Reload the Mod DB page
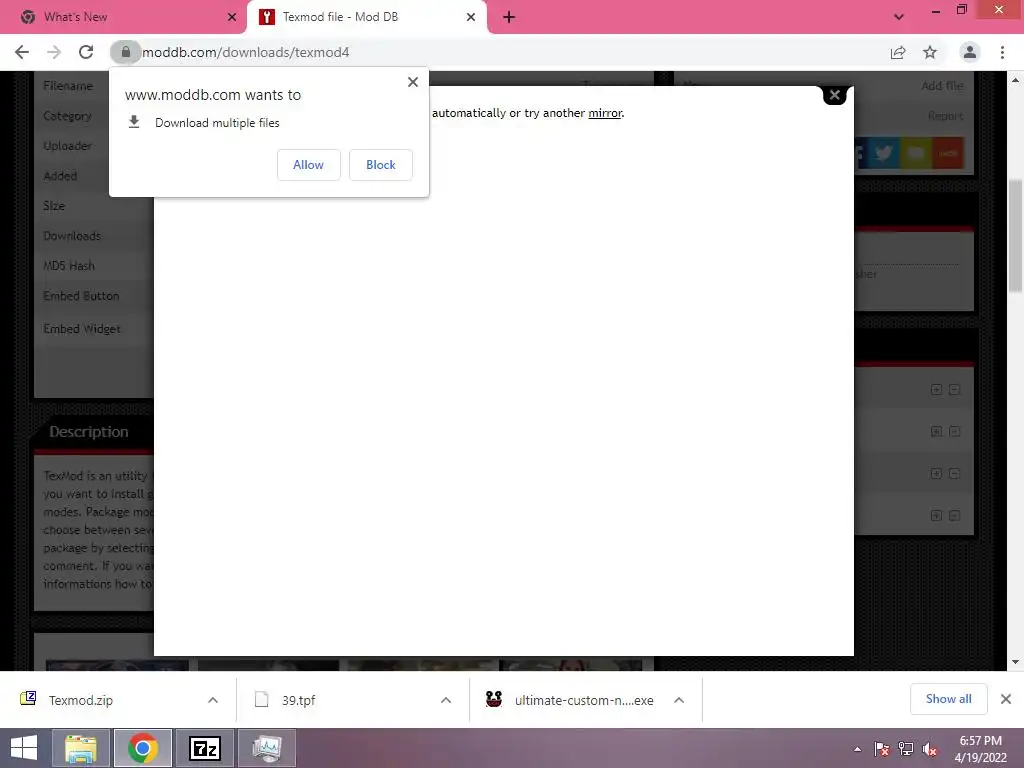 point(86,52)
